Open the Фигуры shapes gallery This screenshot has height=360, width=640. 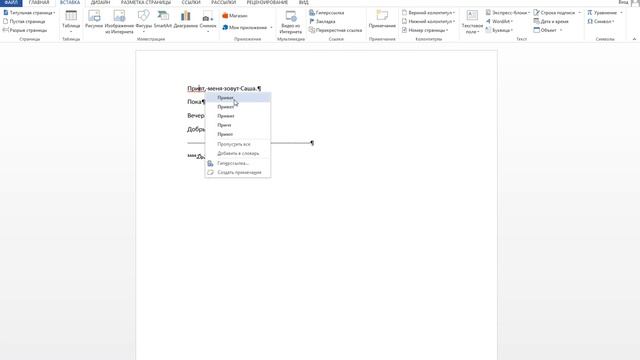tap(143, 21)
